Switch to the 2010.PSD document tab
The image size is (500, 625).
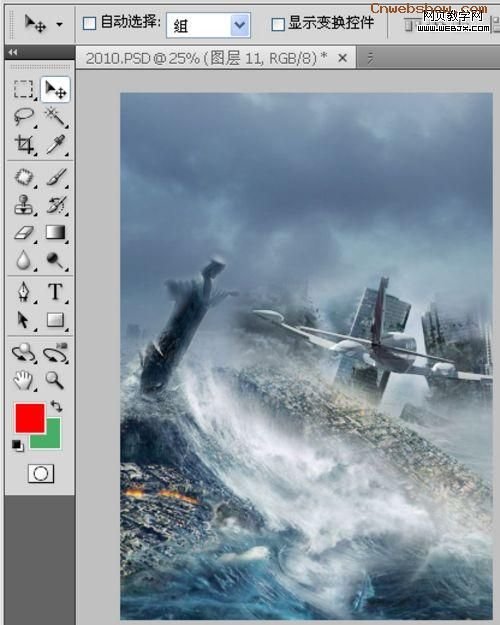coord(206,58)
